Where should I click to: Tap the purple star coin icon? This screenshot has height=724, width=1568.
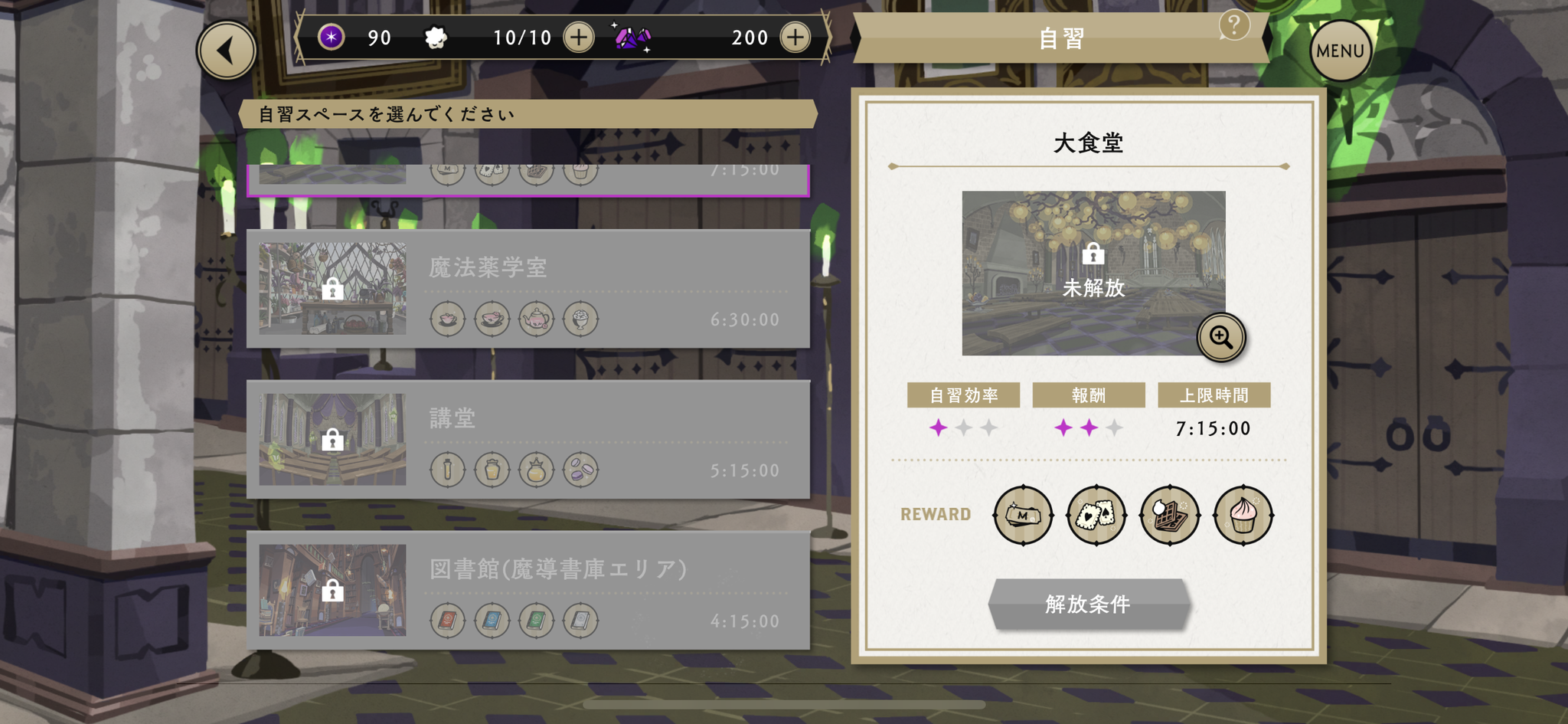[x=332, y=37]
